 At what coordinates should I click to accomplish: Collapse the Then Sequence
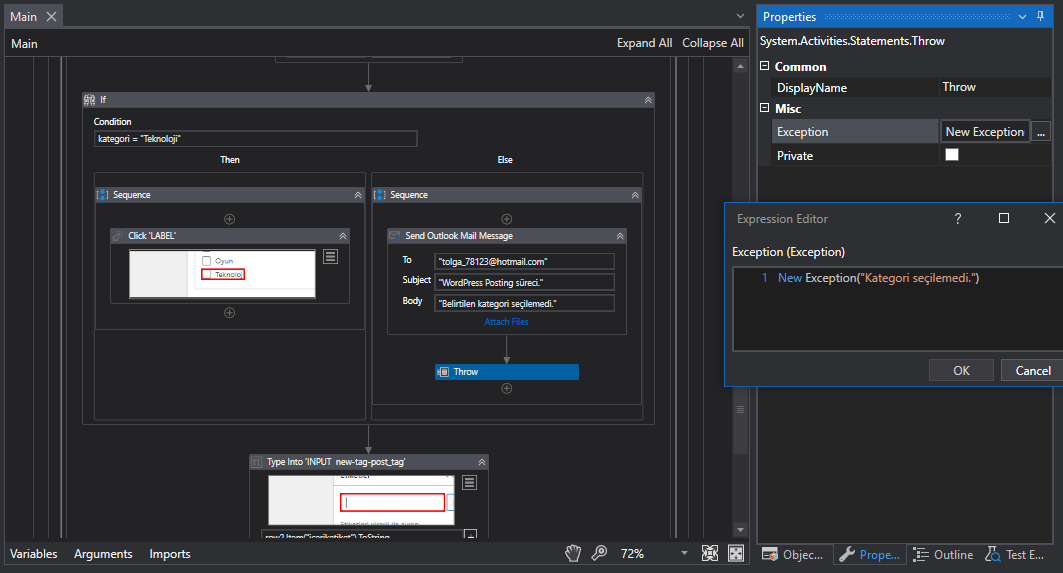coord(358,195)
